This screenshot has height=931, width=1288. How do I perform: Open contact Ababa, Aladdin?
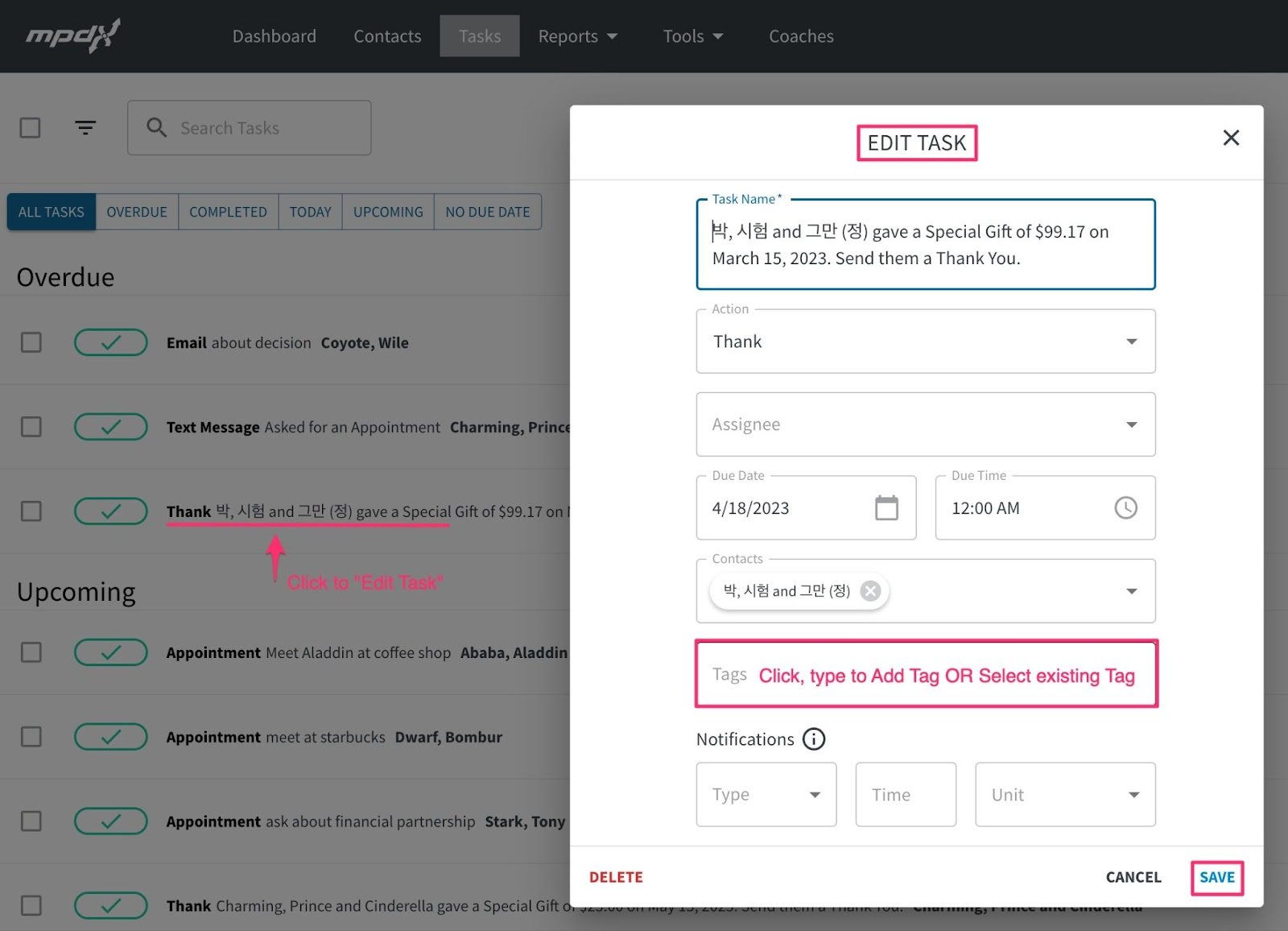[514, 652]
